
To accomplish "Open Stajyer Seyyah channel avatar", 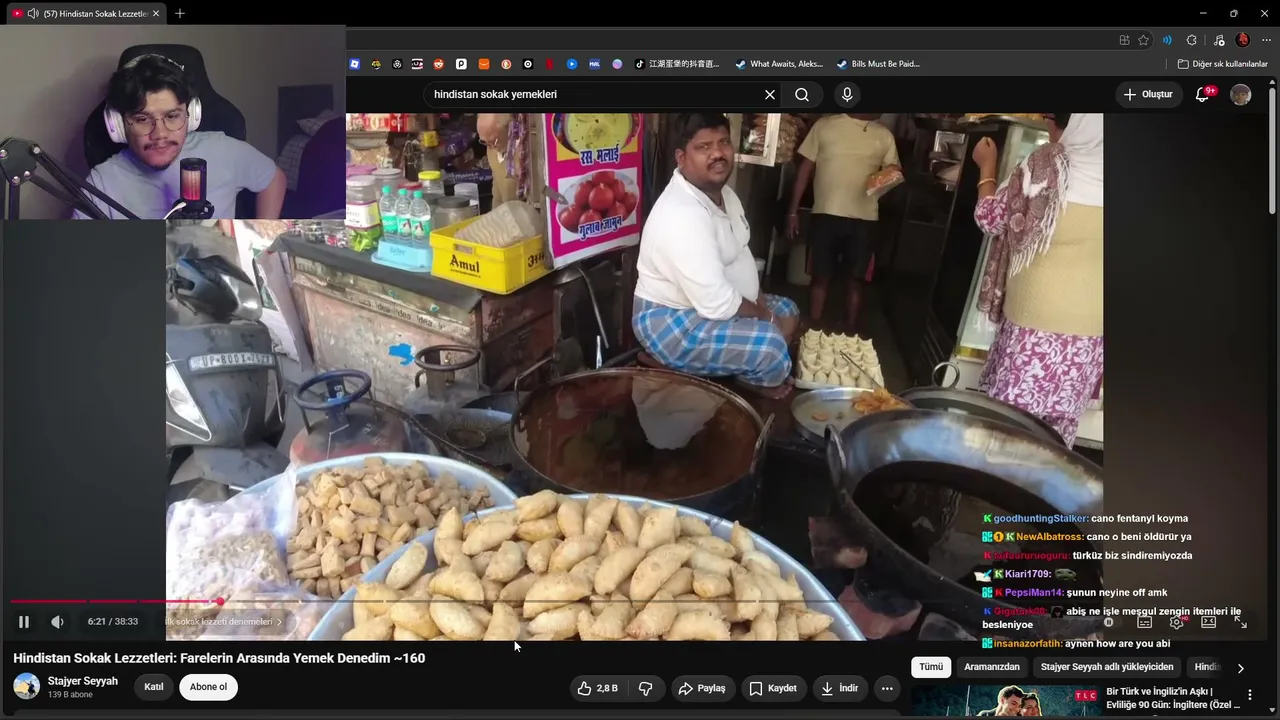I will [27, 686].
